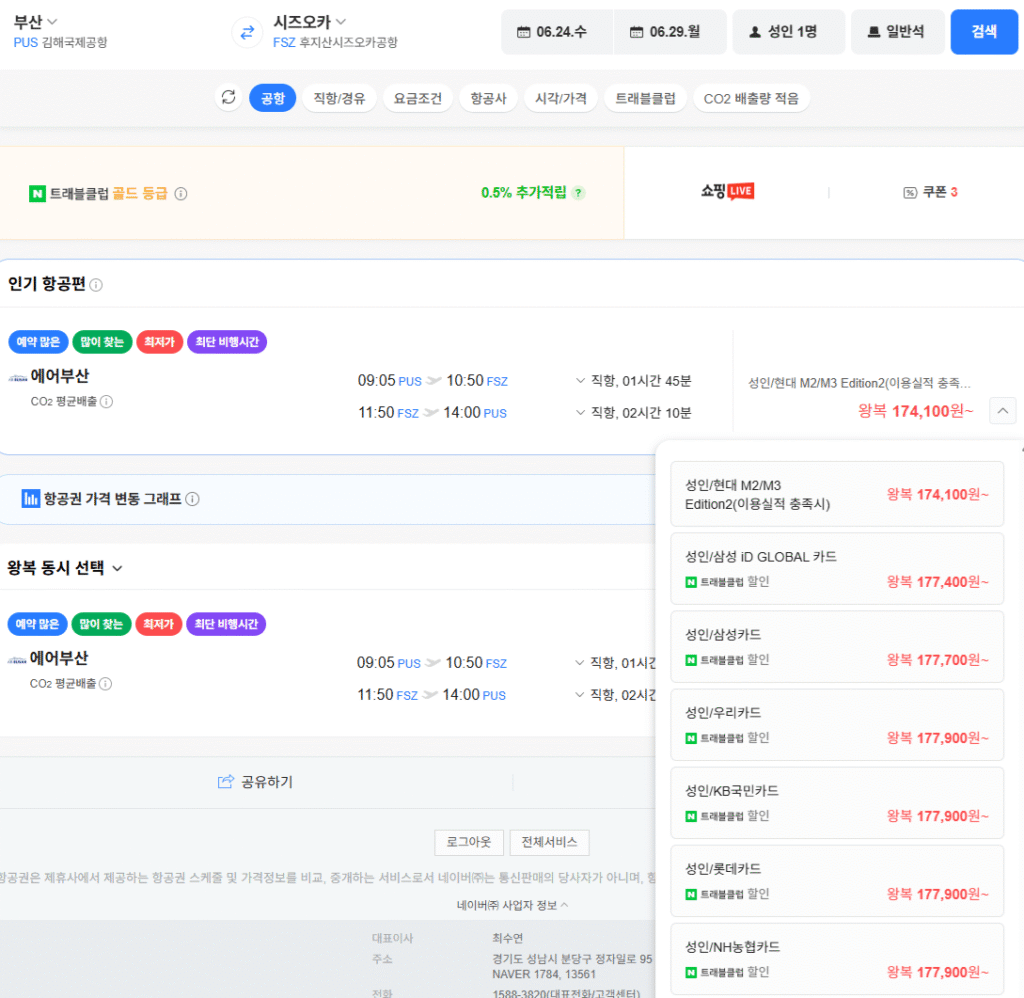The height and width of the screenshot is (998, 1024).
Task: Expand 11:50 FSZ return details in popular flight
Action: [580, 412]
